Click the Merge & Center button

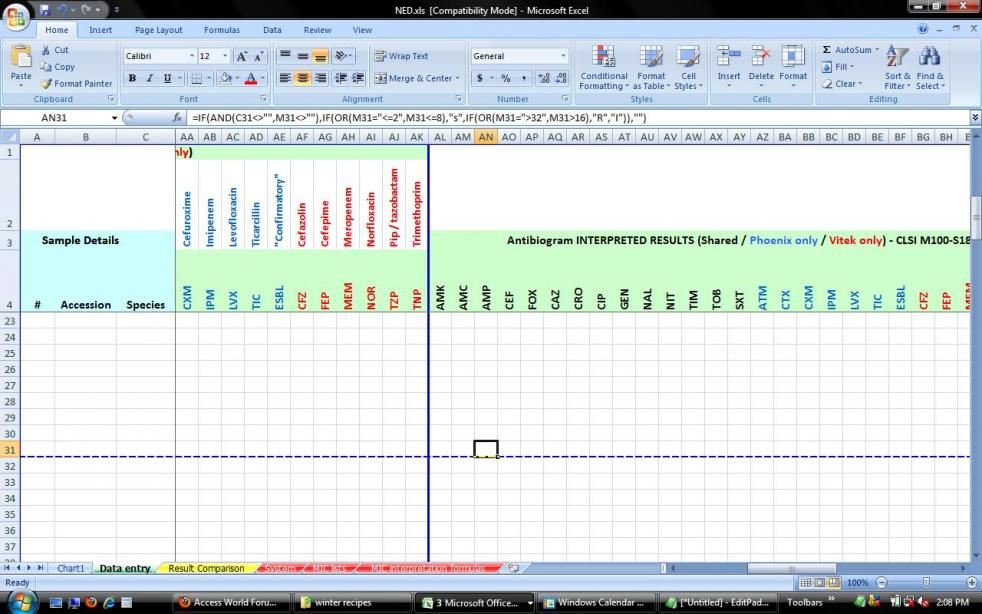(415, 78)
